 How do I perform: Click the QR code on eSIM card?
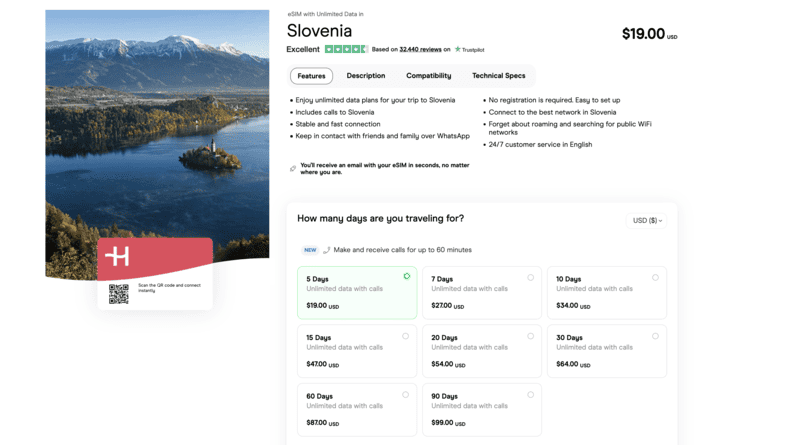(119, 294)
